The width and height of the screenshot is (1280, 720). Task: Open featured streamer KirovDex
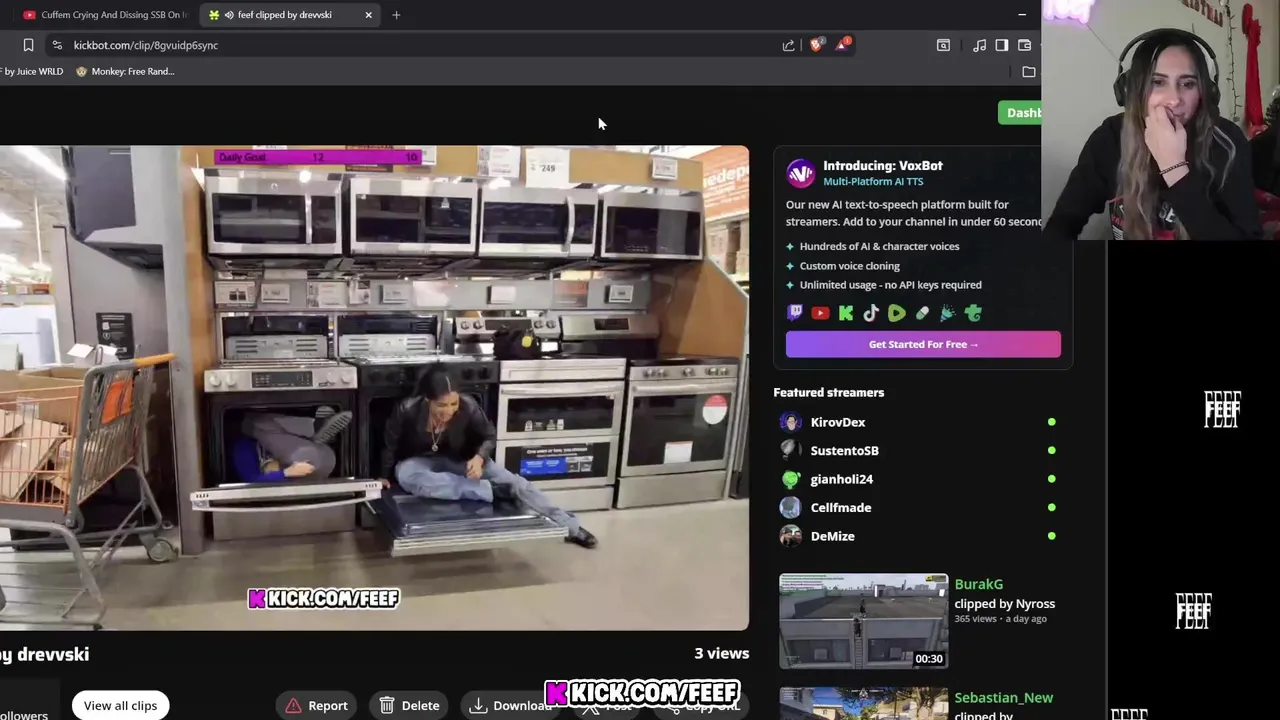click(837, 422)
